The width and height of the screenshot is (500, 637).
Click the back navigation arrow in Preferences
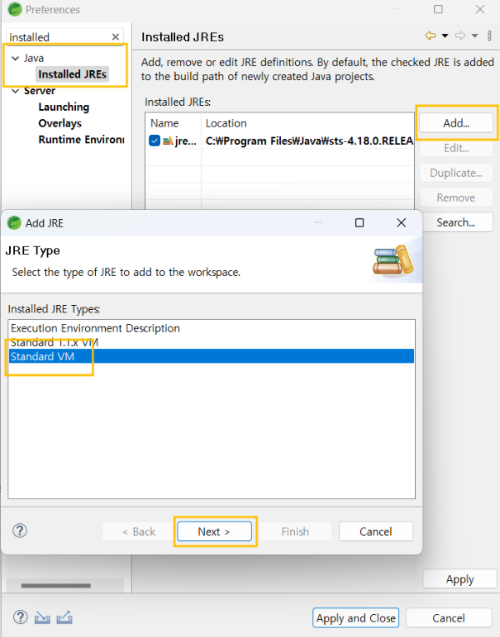coord(430,36)
